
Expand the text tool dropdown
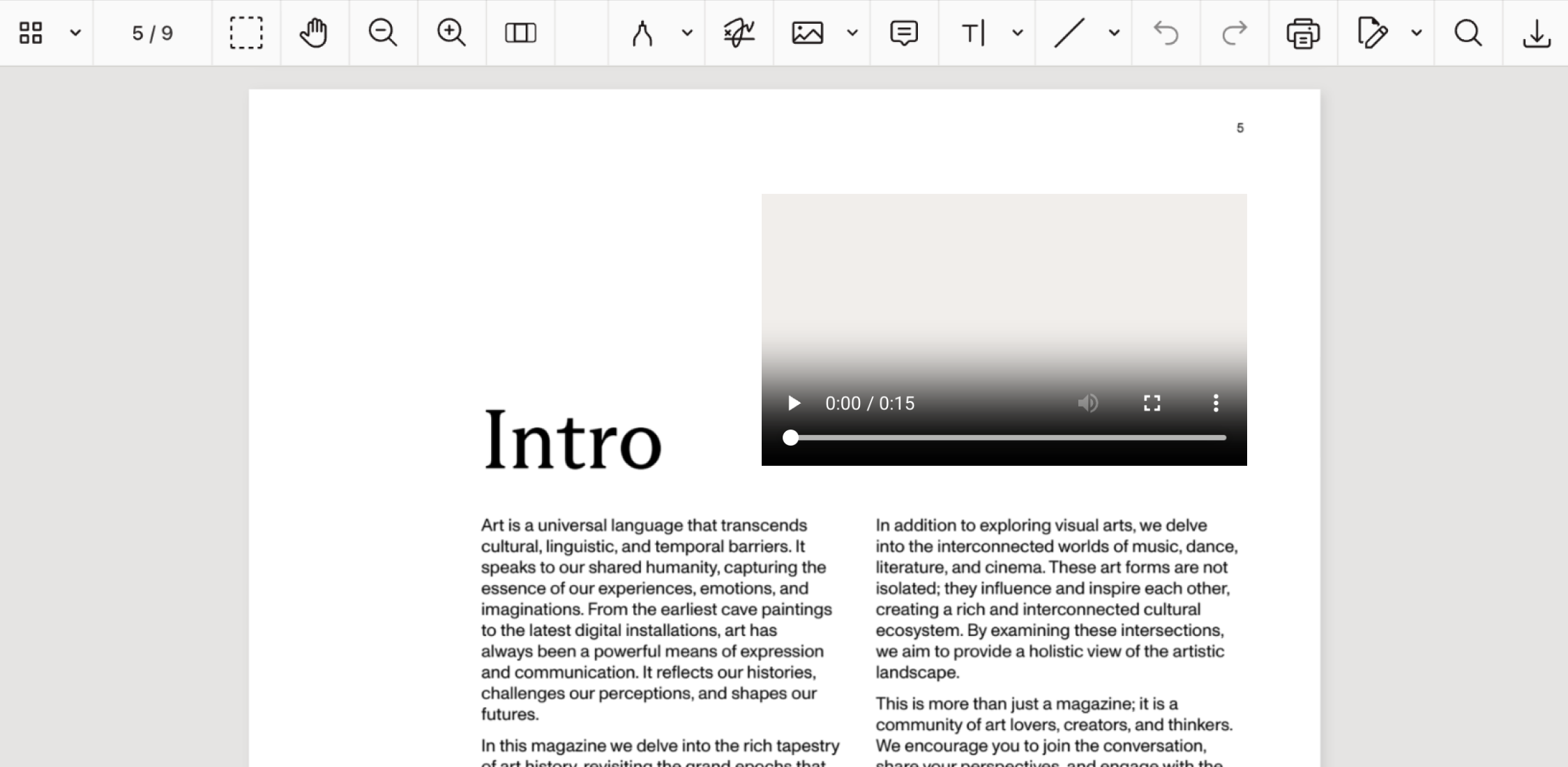pos(1017,32)
